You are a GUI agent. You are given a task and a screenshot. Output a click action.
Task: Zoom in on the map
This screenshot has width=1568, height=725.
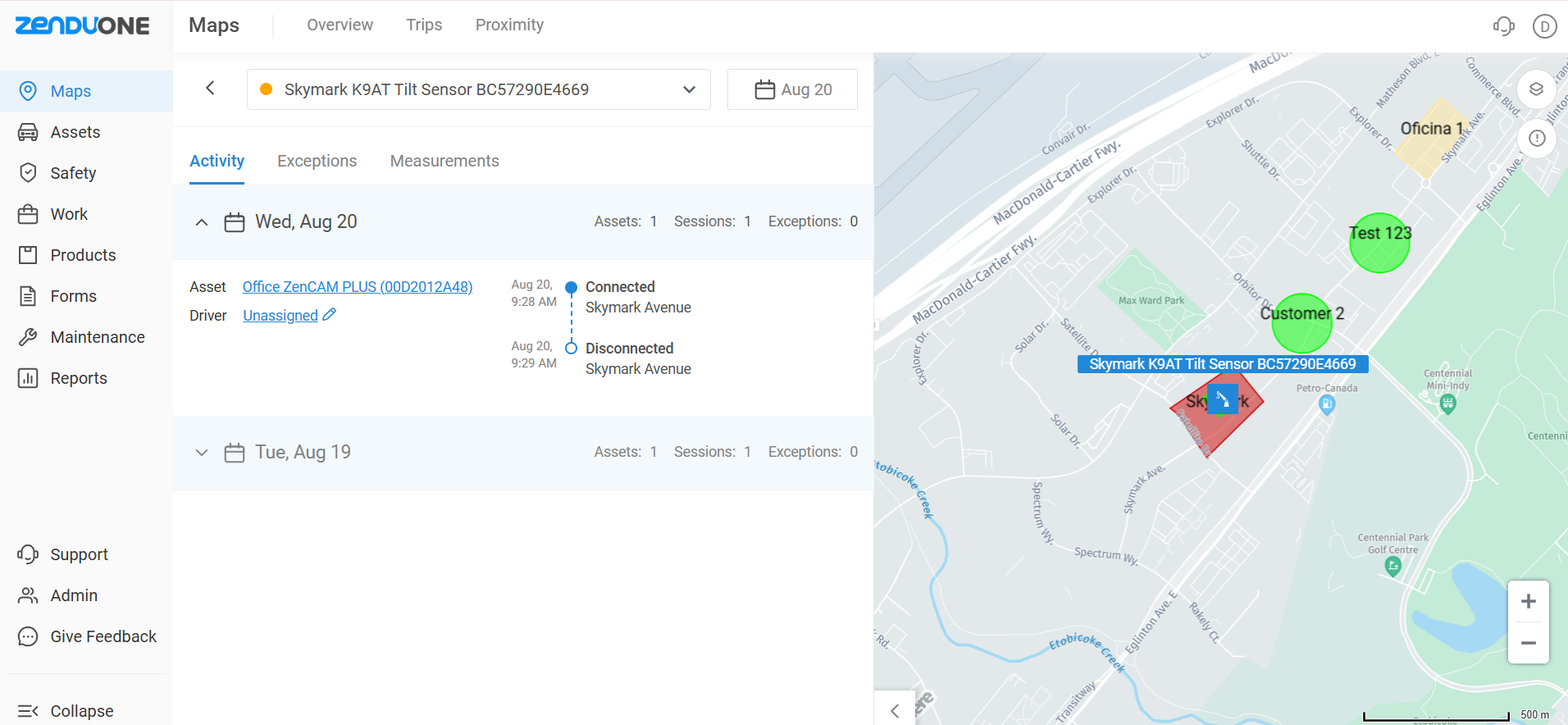[x=1529, y=601]
